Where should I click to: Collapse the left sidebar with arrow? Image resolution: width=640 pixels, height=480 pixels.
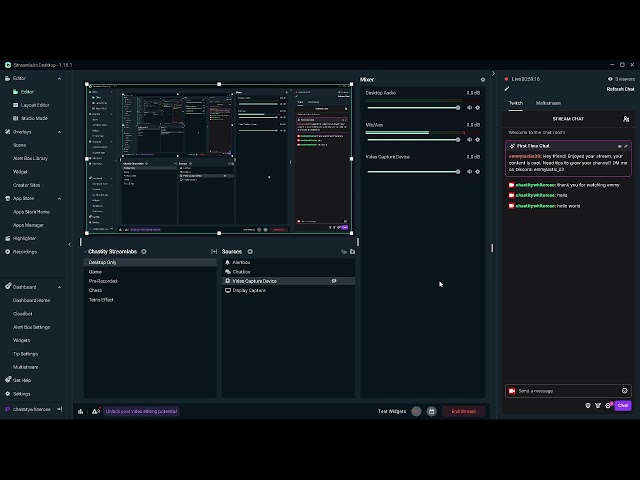pyautogui.click(x=69, y=244)
